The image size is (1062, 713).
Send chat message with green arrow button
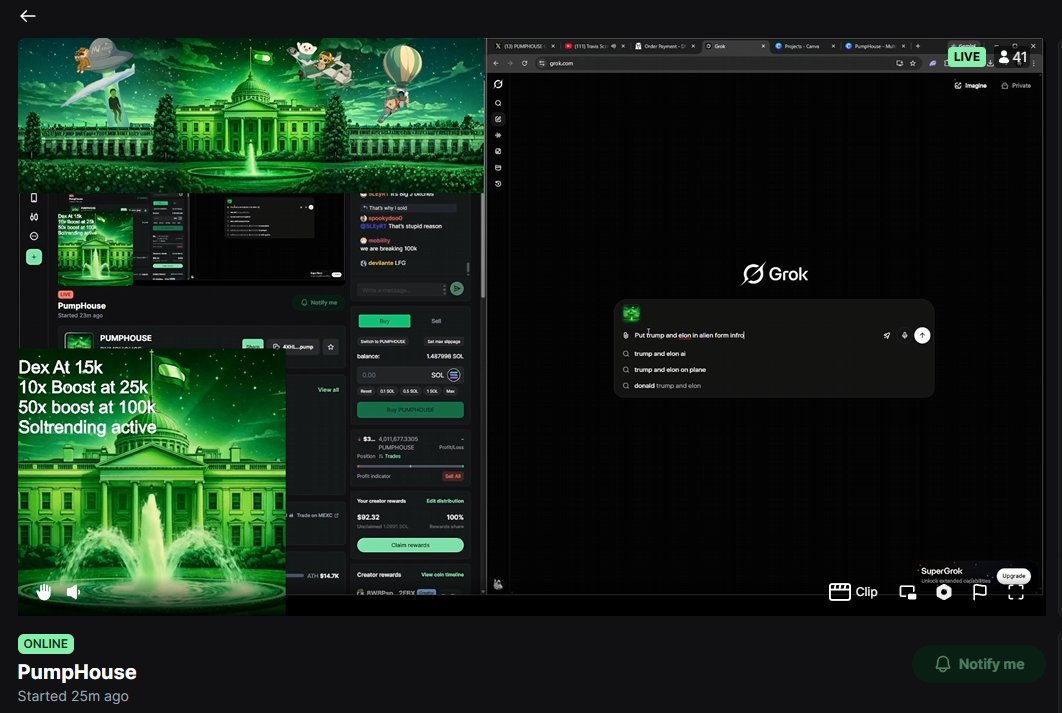click(457, 288)
